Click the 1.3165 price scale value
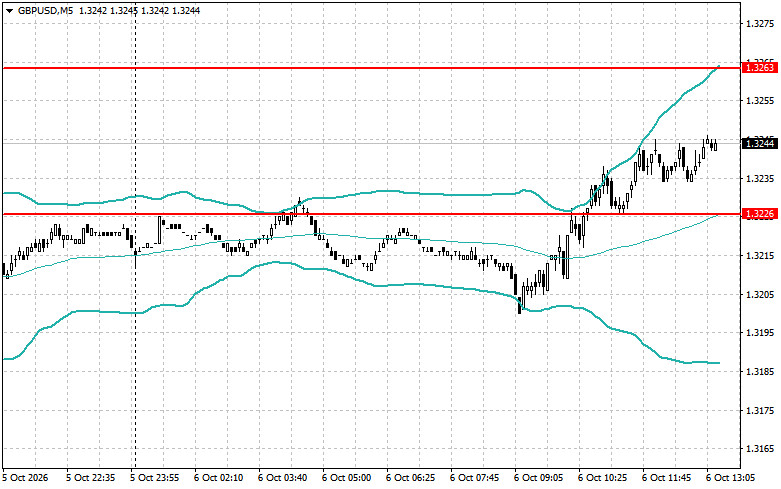 [x=761, y=449]
